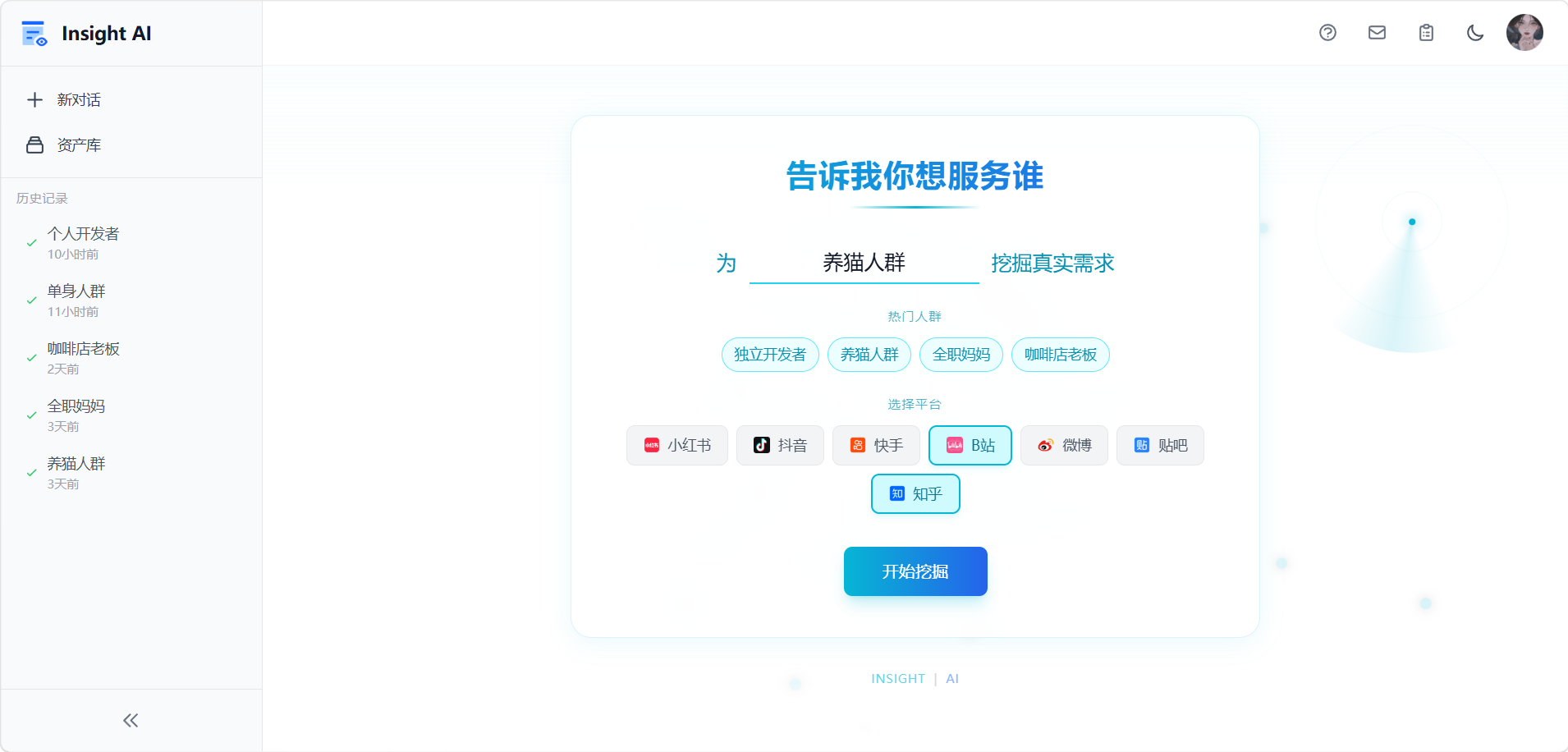Toggle the 微博 platform option
This screenshot has width=1568, height=752.
point(1064,445)
